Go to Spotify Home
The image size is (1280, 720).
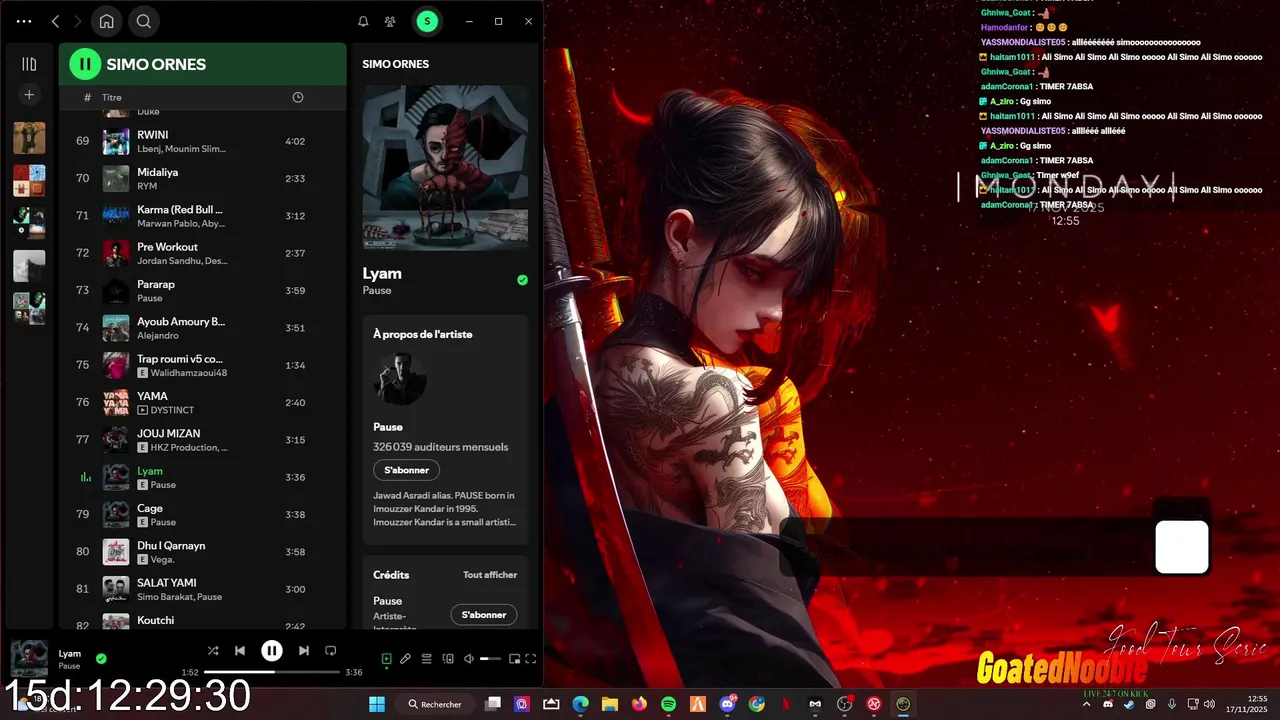[106, 21]
